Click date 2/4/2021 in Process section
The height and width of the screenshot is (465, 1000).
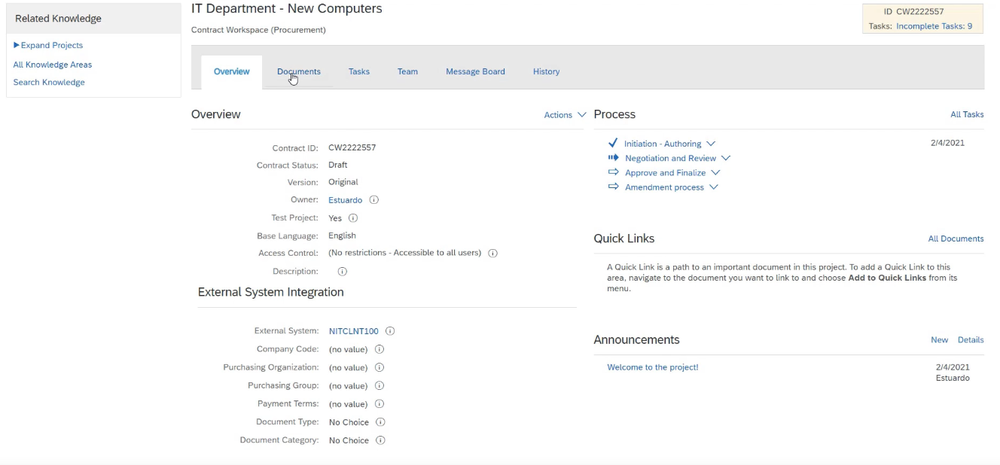pos(948,143)
